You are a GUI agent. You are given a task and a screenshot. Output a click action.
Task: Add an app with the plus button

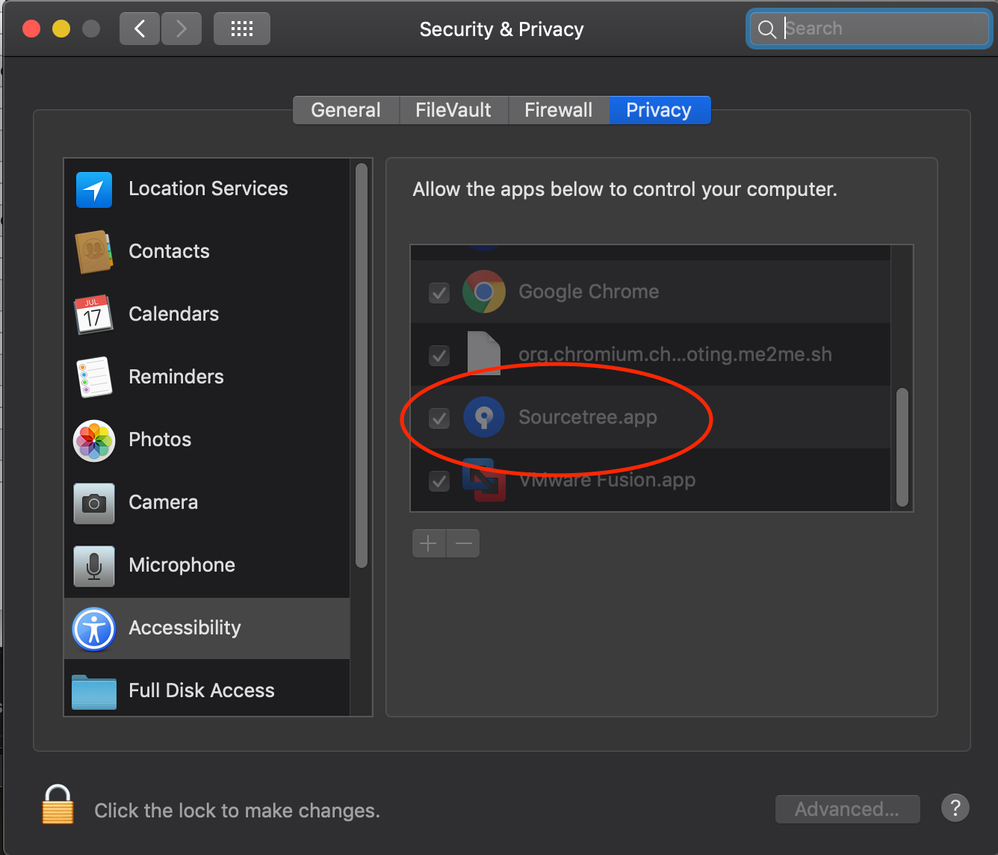tap(428, 544)
